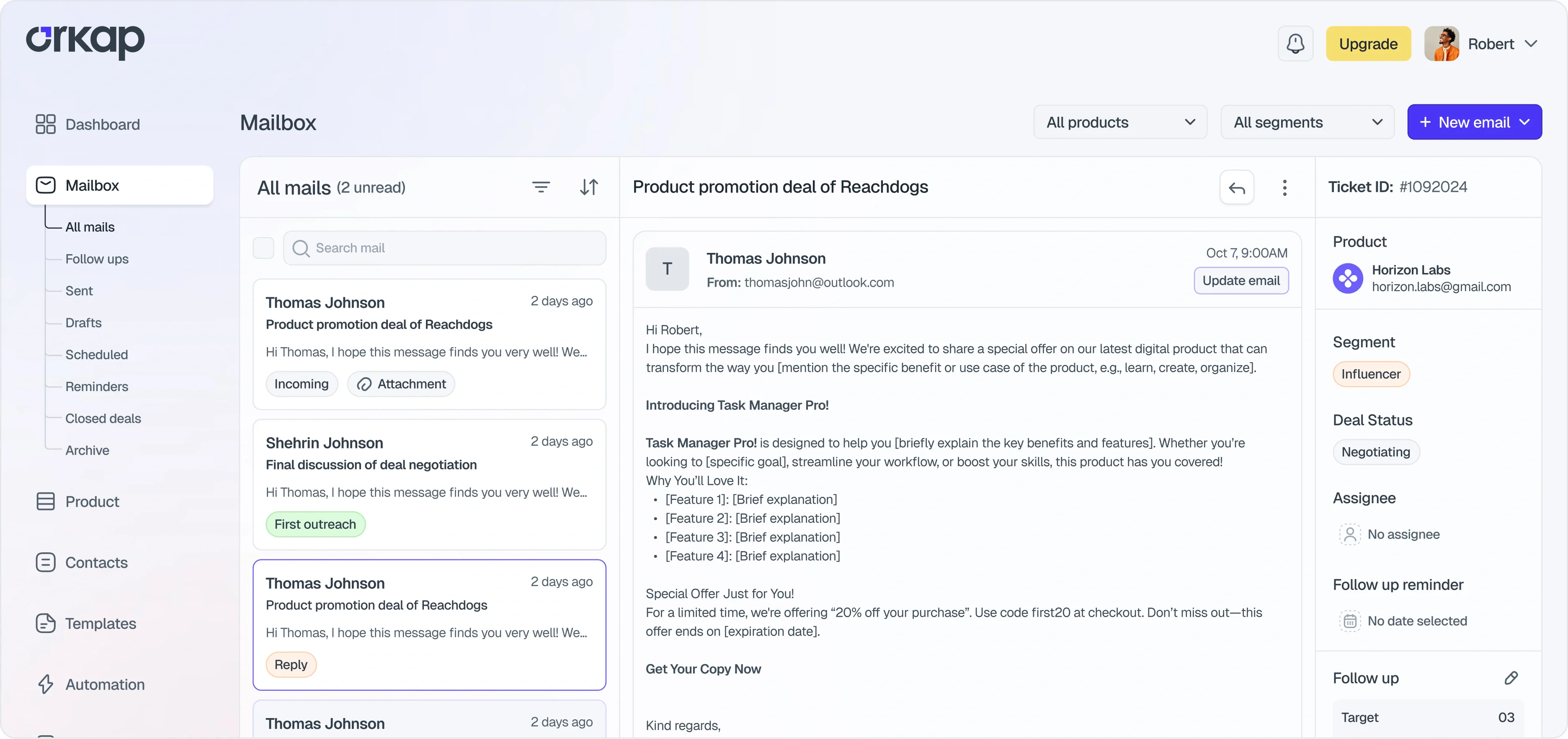Click the filter icon in All mails
Image resolution: width=1568 pixels, height=739 pixels.
541,187
